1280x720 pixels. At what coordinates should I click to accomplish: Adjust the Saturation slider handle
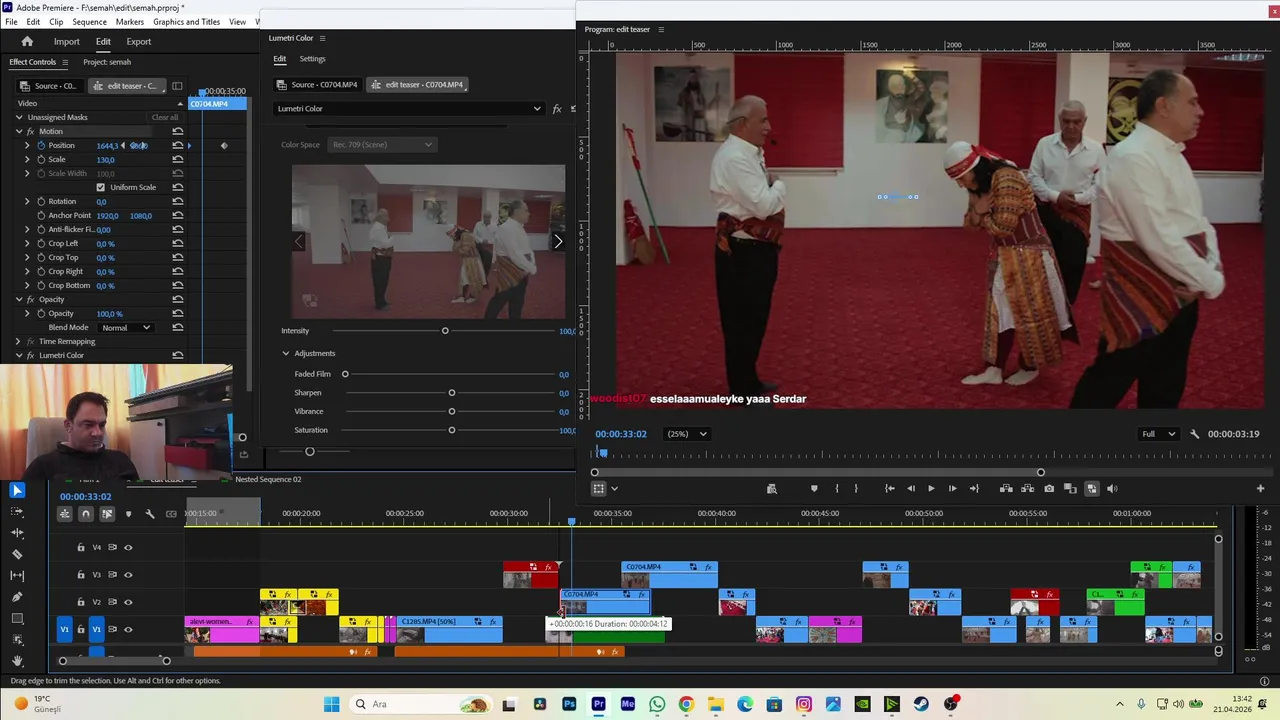click(x=452, y=430)
